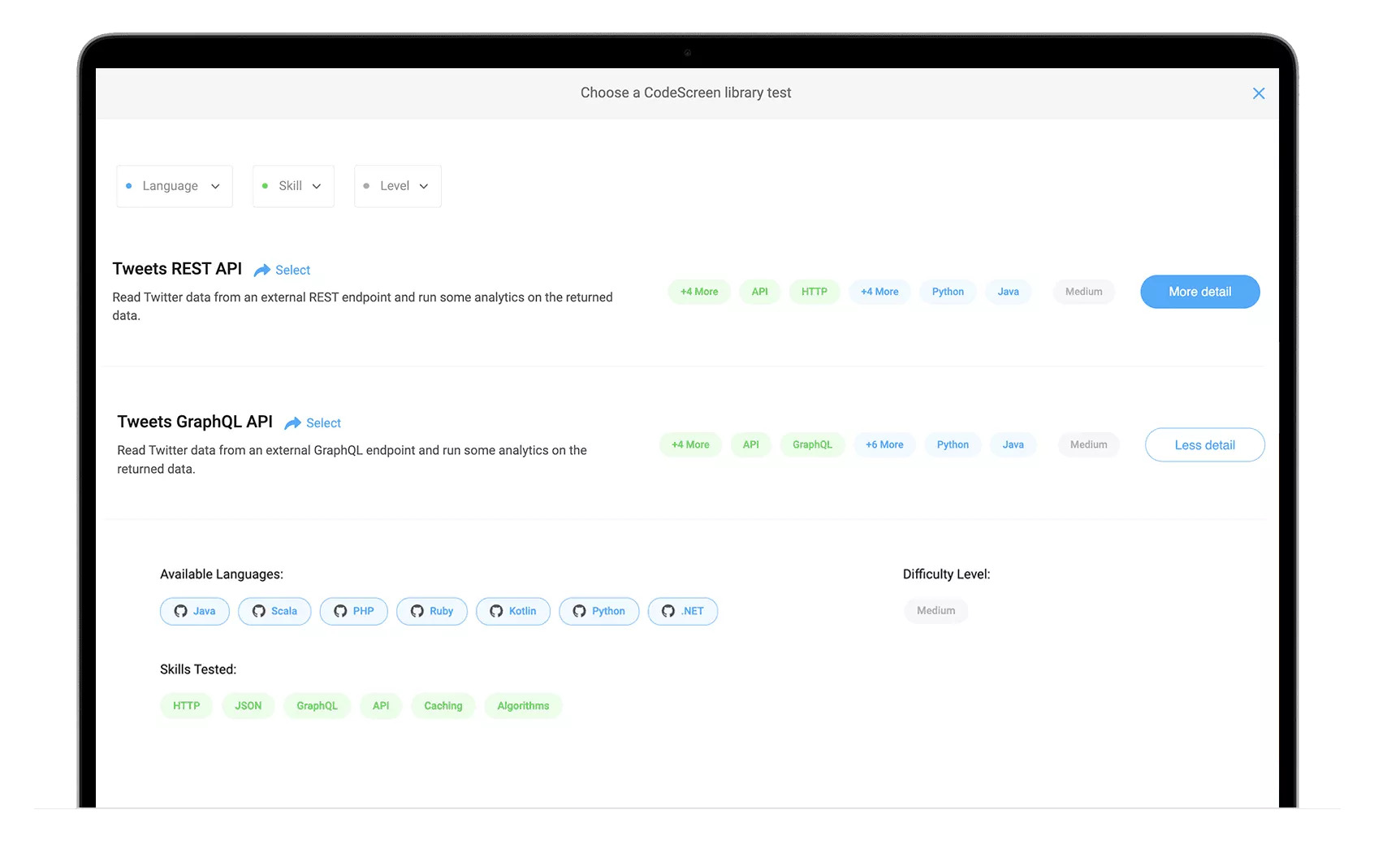Pick the .NET language badge
This screenshot has width=1400, height=849.
[x=683, y=611]
